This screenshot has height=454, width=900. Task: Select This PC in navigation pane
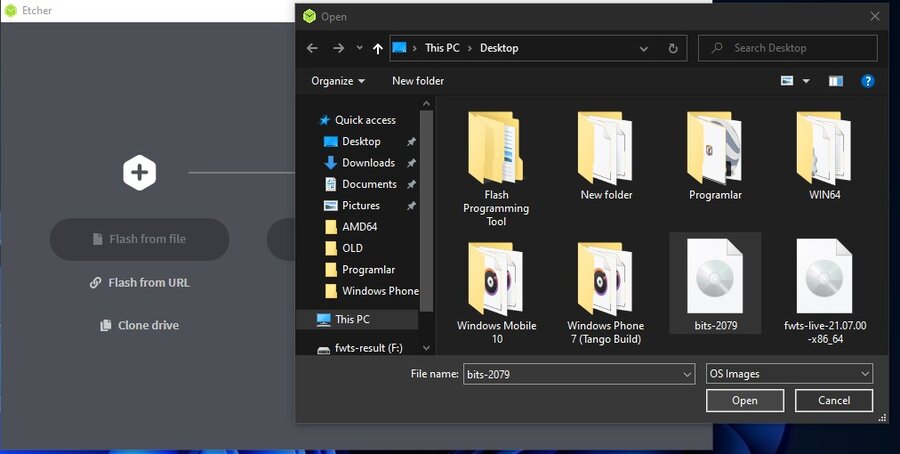point(357,319)
